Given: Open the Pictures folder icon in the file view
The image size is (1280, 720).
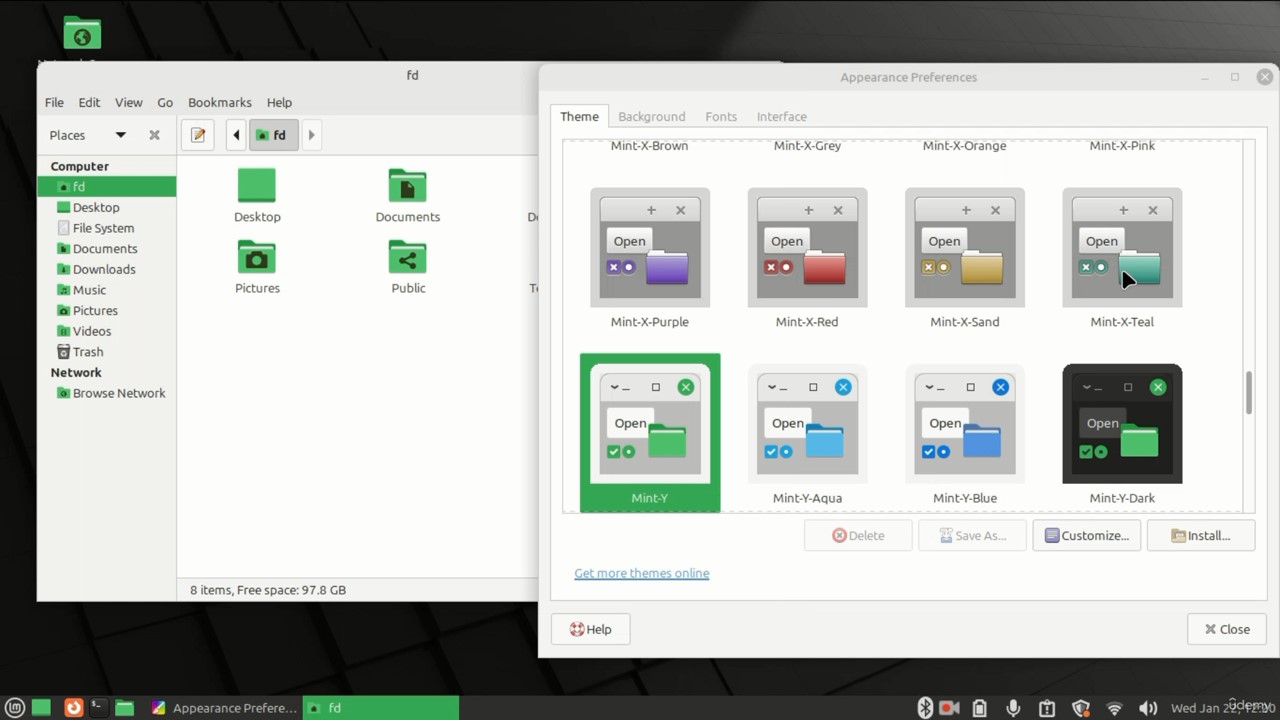Looking at the screenshot, I should 257,257.
